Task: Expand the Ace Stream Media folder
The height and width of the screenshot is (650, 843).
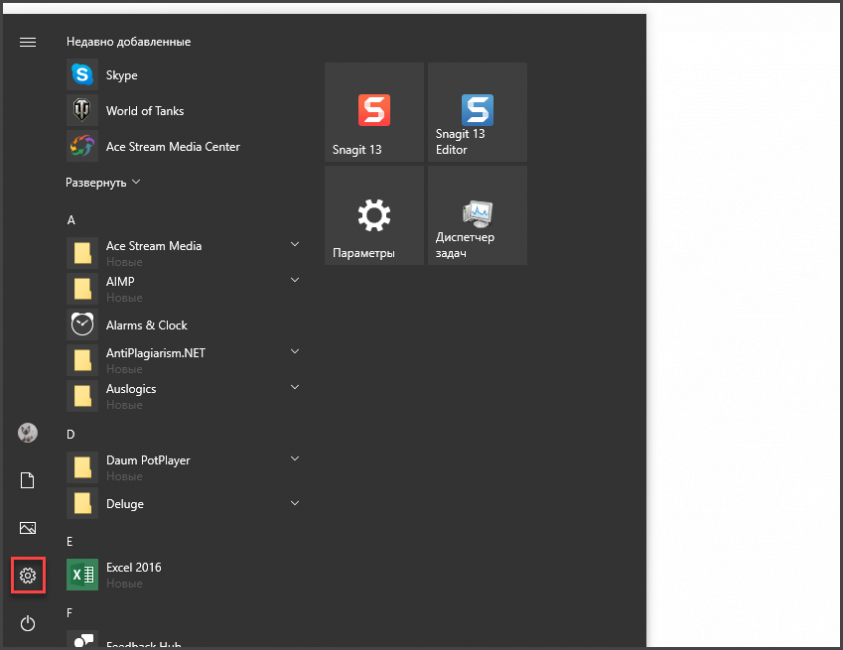Action: pos(295,245)
